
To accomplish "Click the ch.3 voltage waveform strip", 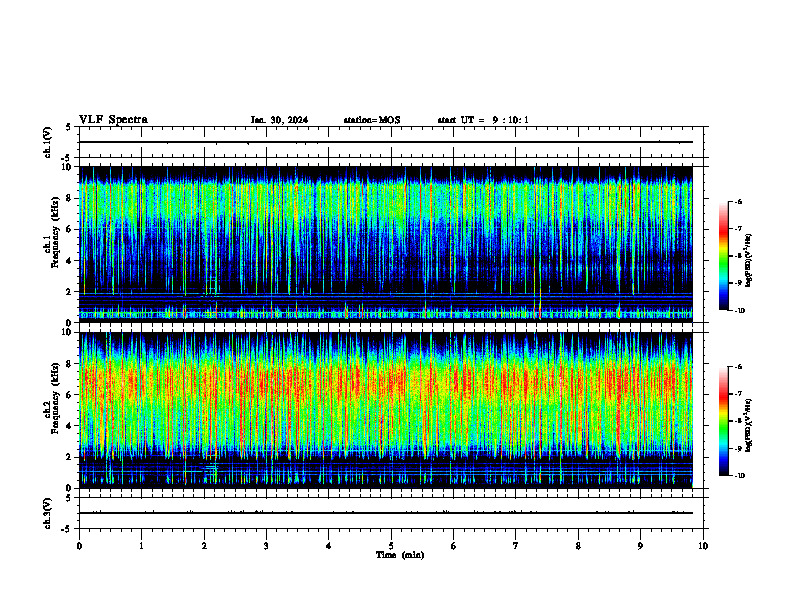I will point(391,513).
